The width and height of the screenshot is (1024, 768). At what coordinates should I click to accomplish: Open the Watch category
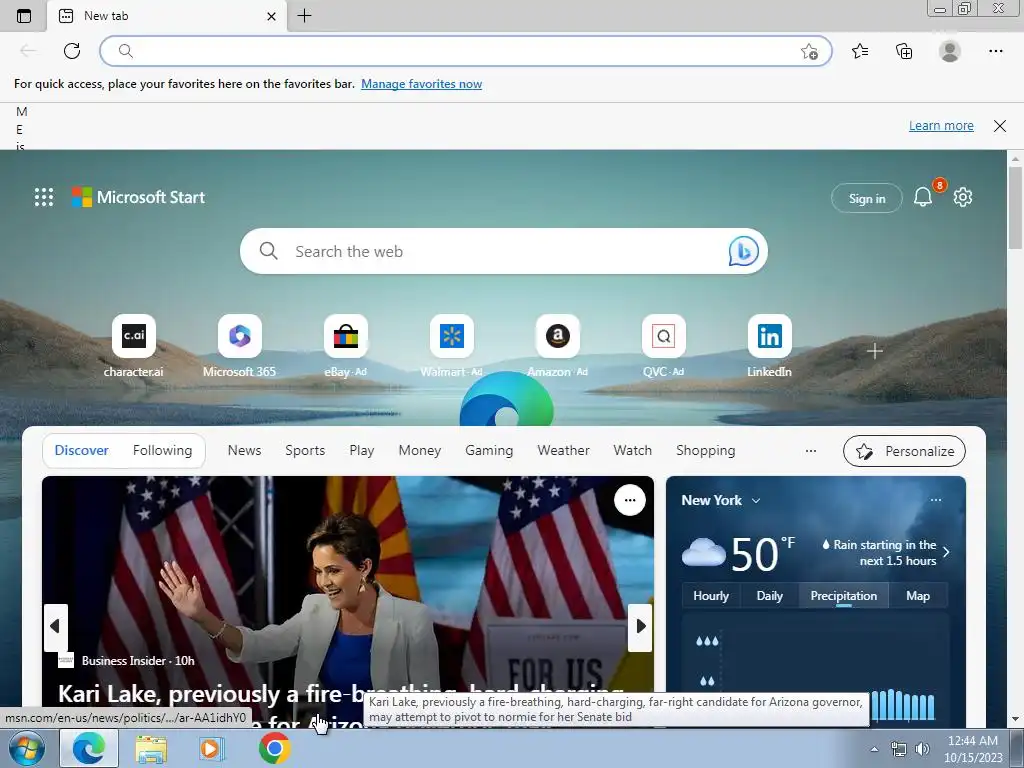pyautogui.click(x=633, y=451)
